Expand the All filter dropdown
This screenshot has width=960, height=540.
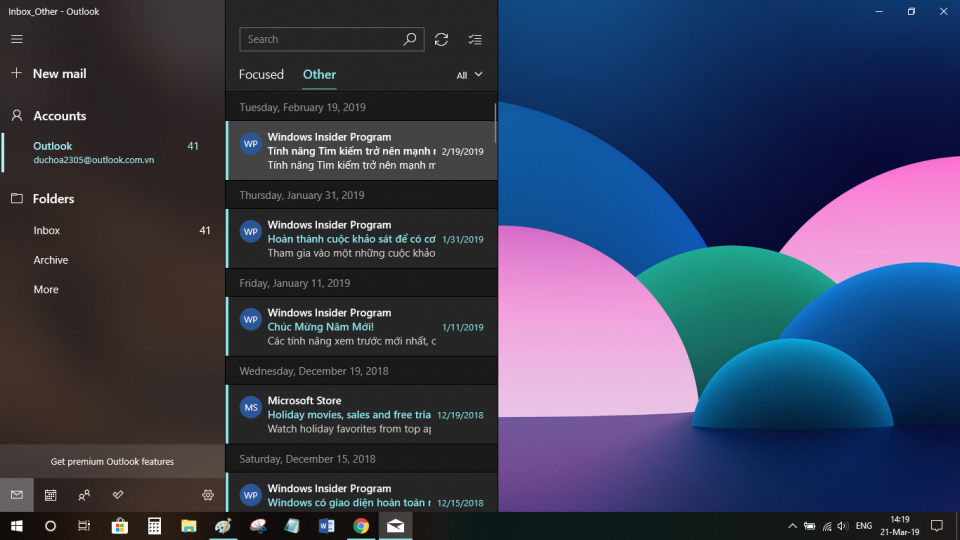(x=469, y=75)
